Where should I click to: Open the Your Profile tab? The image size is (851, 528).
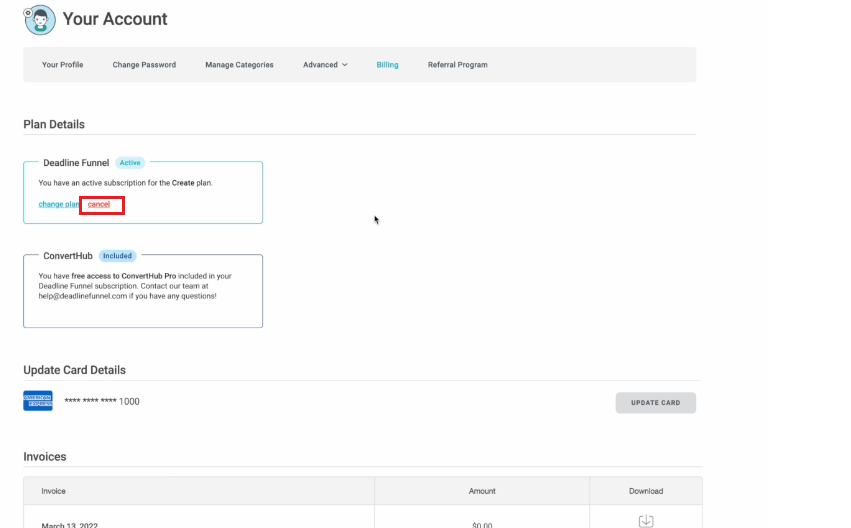point(62,65)
